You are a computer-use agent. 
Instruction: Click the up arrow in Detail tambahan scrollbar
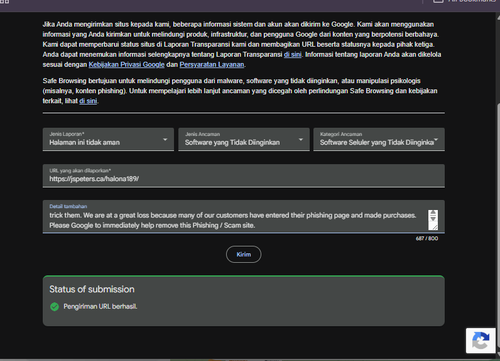point(433,213)
